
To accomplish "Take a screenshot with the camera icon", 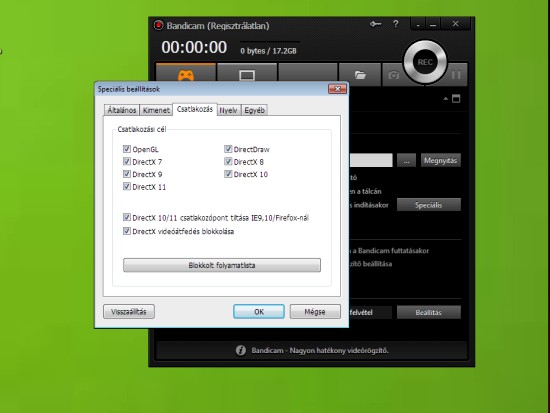I will pos(393,75).
